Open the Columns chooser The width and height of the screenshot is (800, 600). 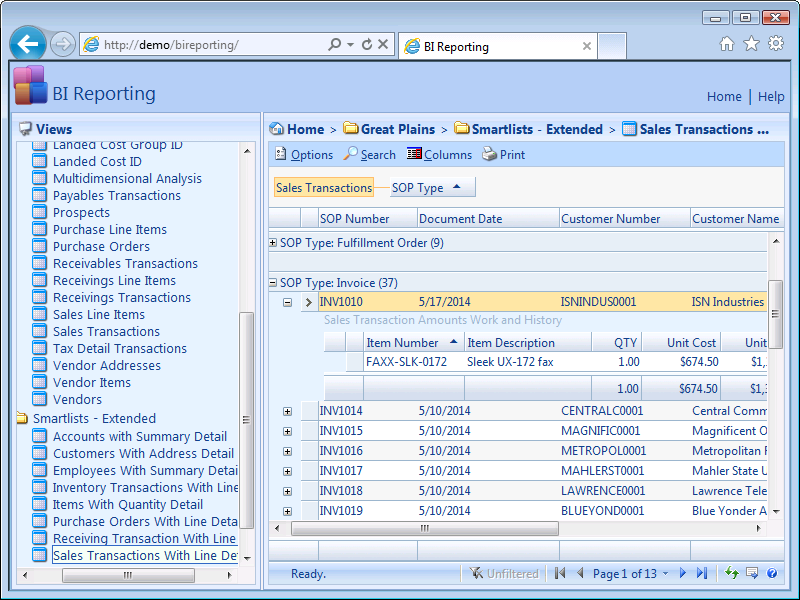439,155
